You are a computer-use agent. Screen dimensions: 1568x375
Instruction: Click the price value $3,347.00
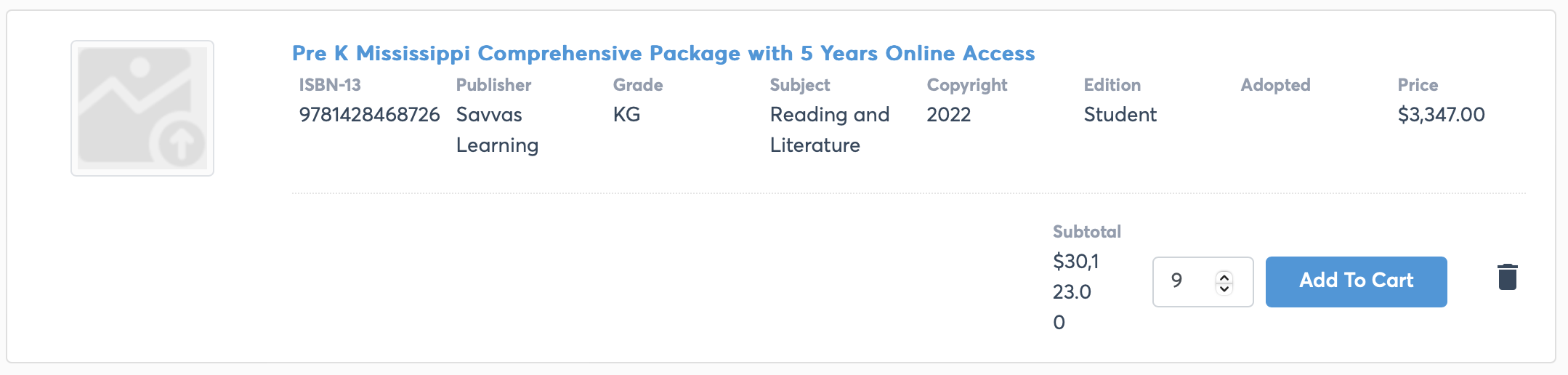(x=1441, y=115)
